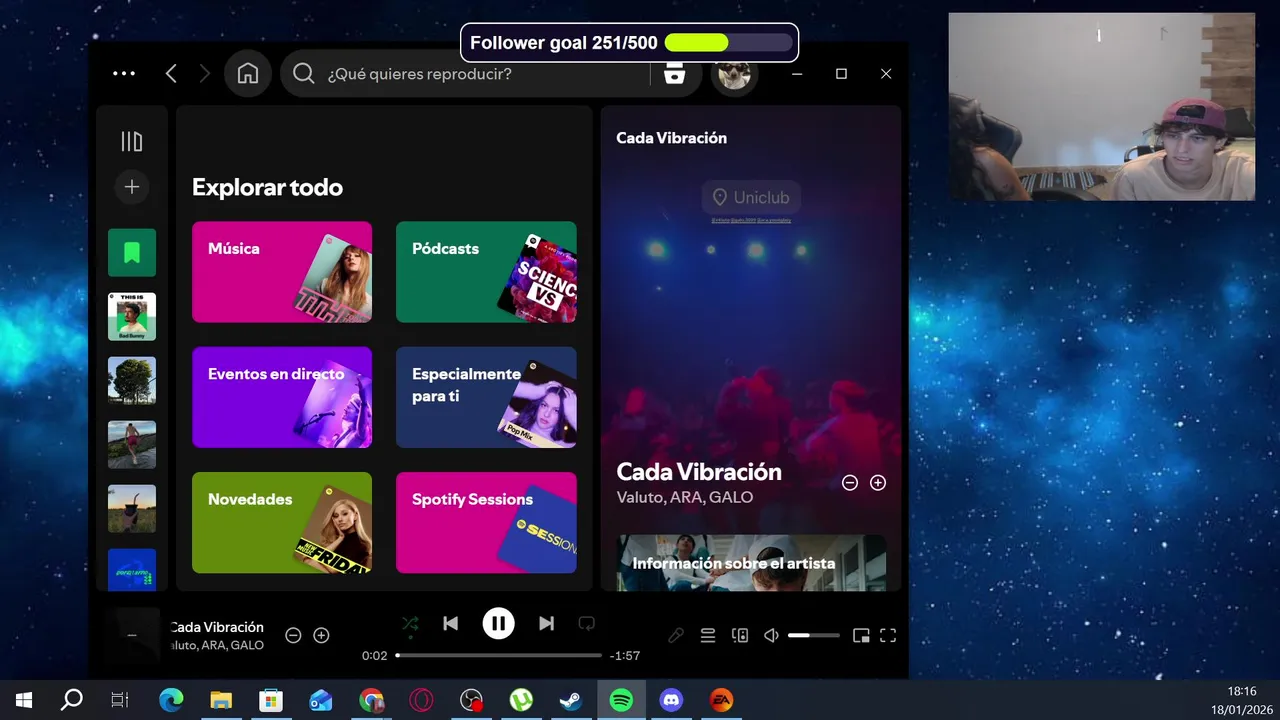Open Task View on the taskbar
This screenshot has height=720, width=1280.
[x=120, y=700]
